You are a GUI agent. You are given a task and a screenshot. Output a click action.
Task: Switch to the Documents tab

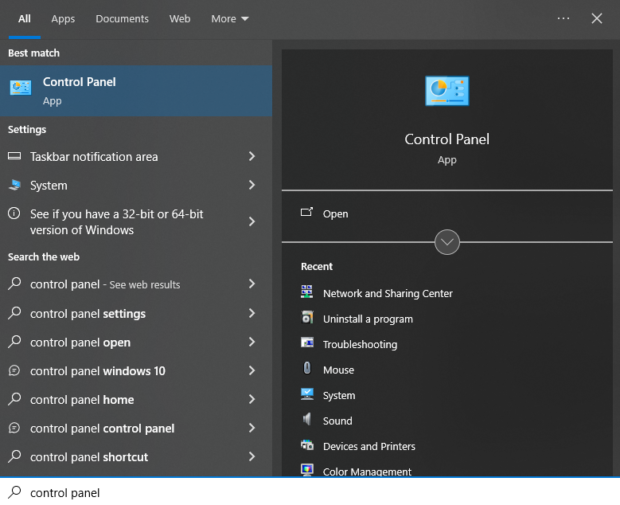tap(122, 19)
